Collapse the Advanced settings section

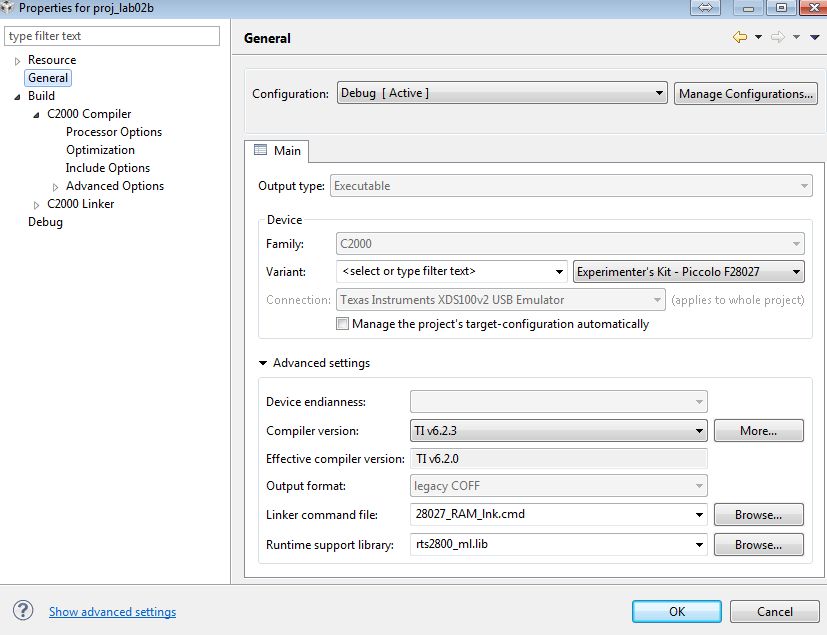263,363
